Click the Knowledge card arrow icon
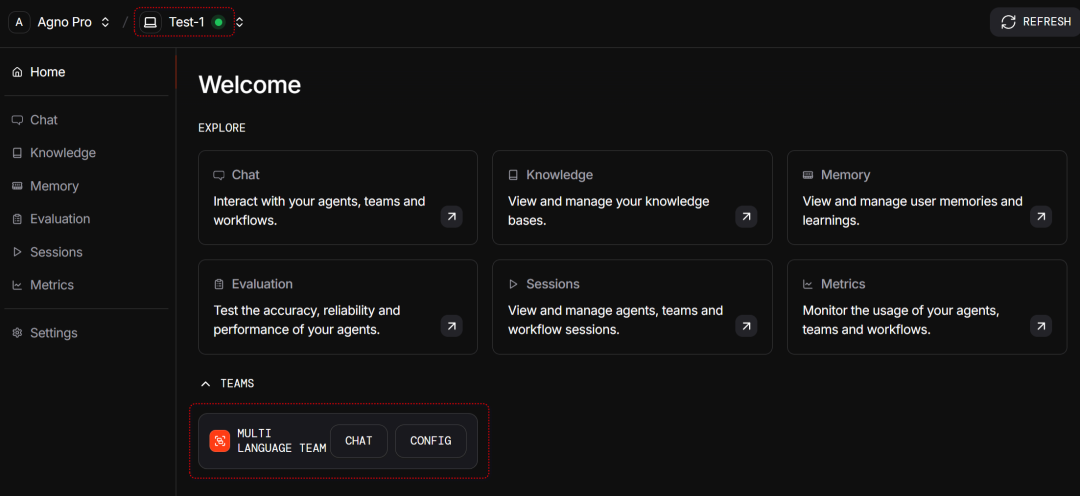The image size is (1080, 496). [746, 217]
